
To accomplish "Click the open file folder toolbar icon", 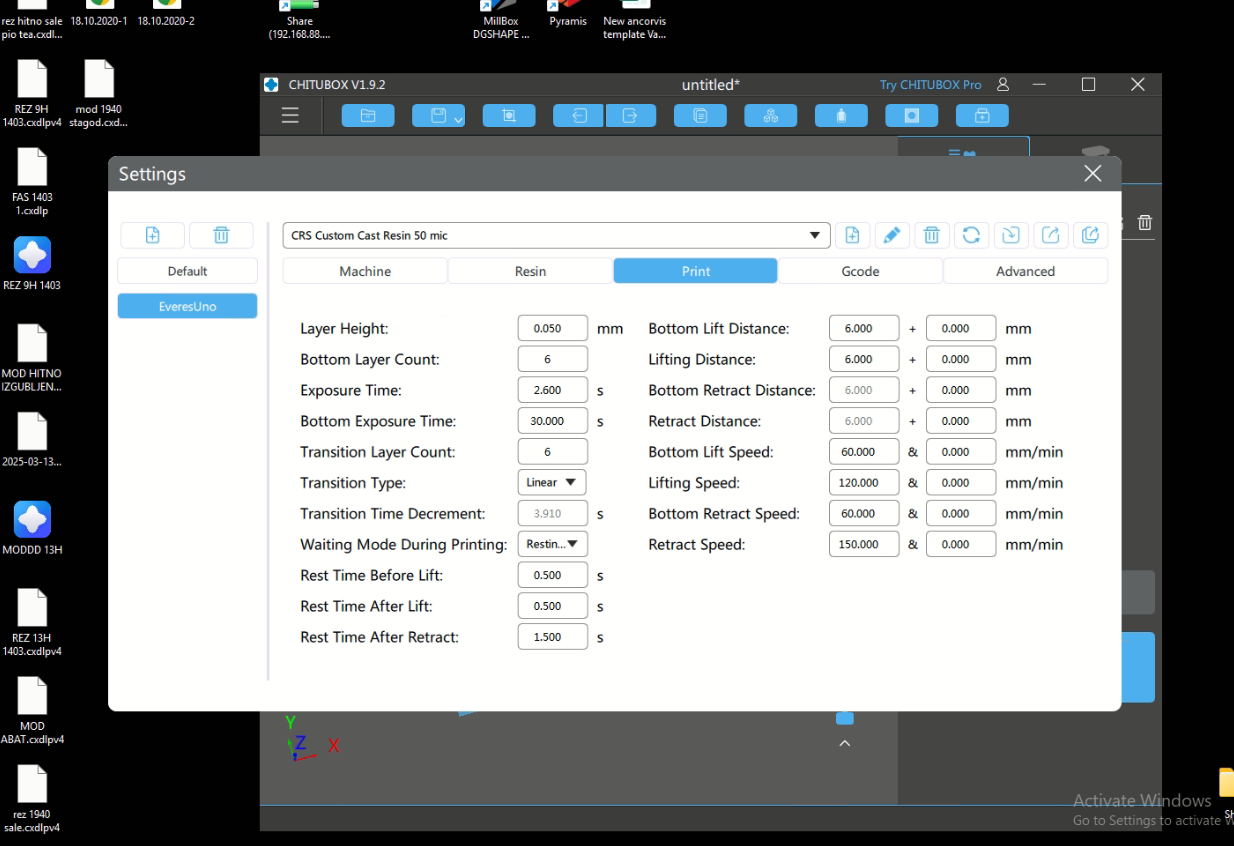I will (x=368, y=116).
